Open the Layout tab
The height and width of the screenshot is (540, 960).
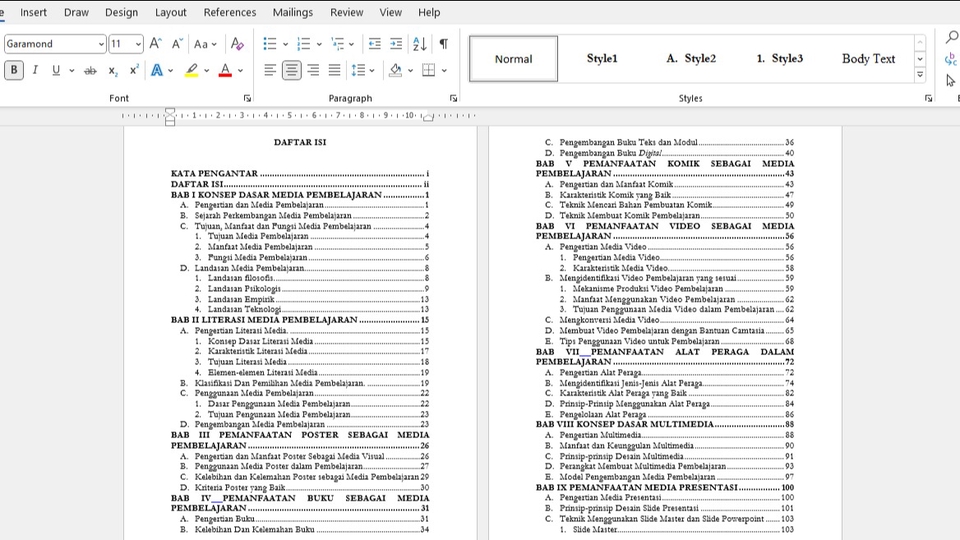[x=171, y=12]
